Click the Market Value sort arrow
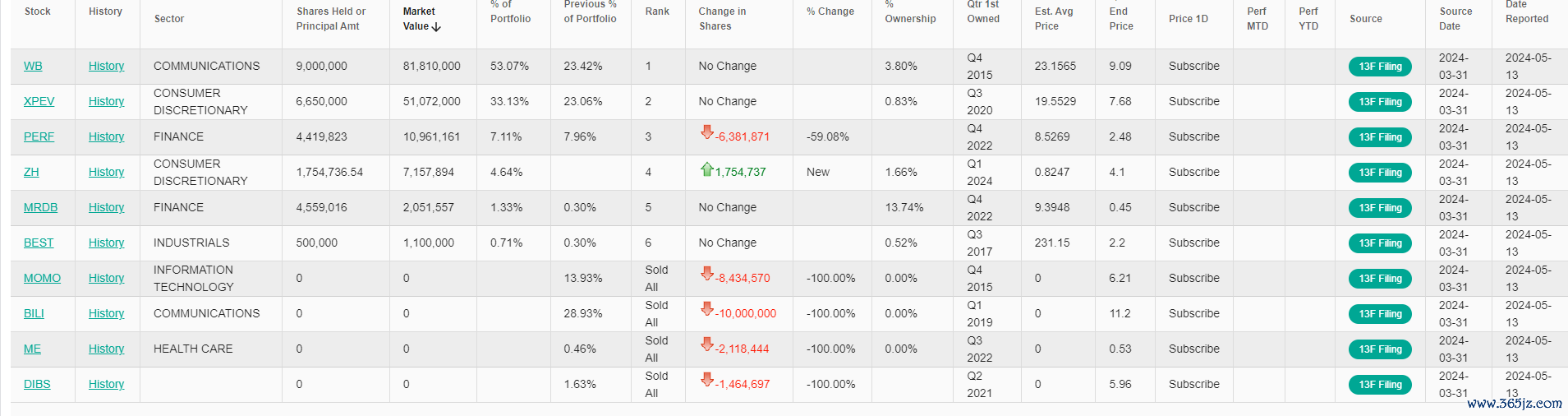Viewport: 1568px width, 416px height. point(436,27)
